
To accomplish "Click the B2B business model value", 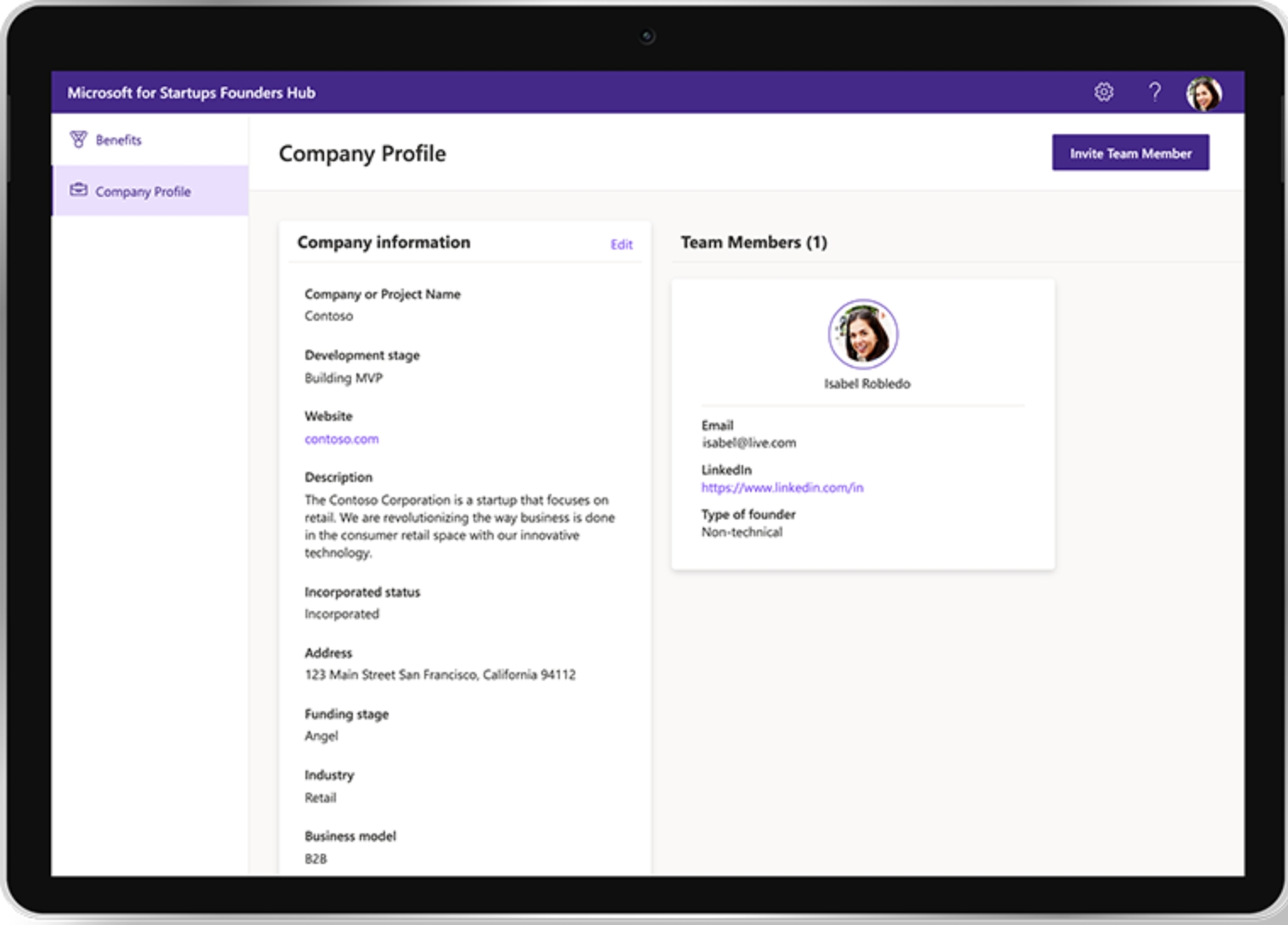I will coord(316,859).
